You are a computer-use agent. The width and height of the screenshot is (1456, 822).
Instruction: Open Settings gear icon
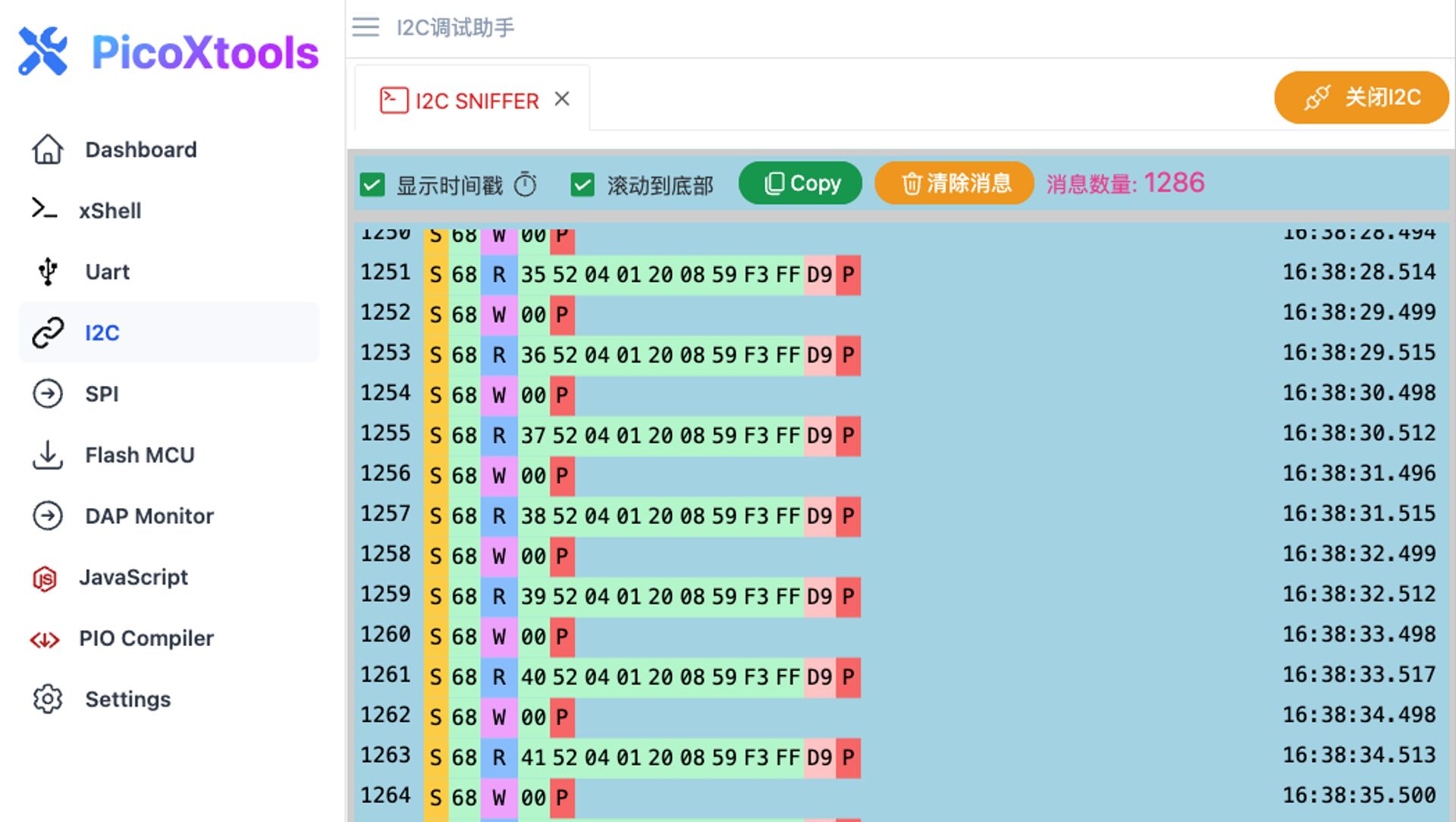pos(48,699)
